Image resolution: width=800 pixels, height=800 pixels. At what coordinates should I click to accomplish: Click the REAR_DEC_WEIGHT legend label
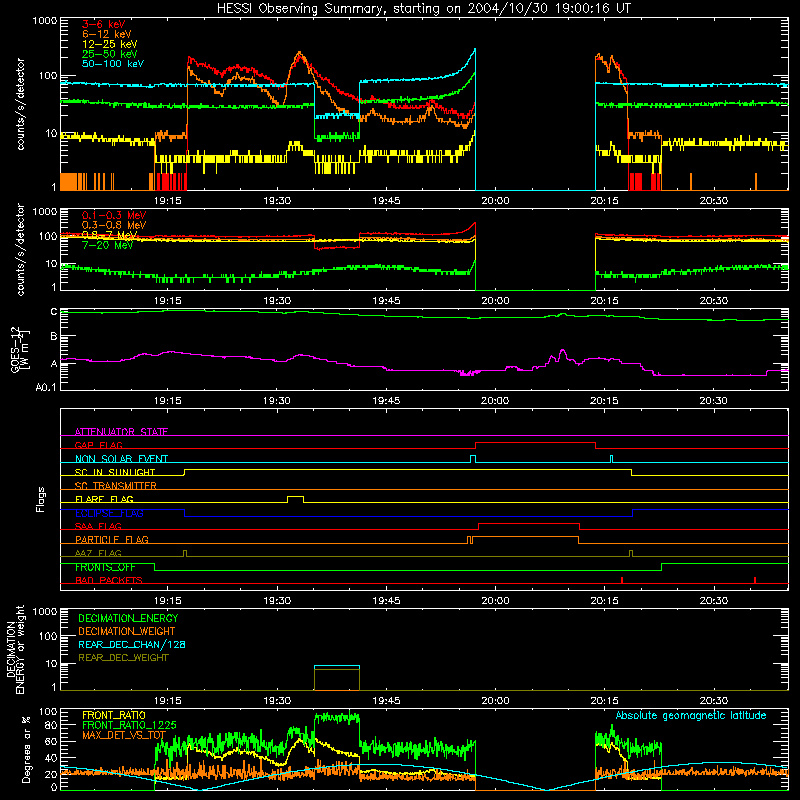point(123,658)
